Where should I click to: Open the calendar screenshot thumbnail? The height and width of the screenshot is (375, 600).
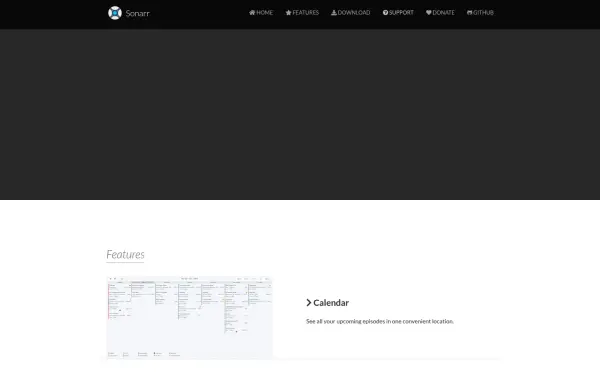tap(189, 317)
